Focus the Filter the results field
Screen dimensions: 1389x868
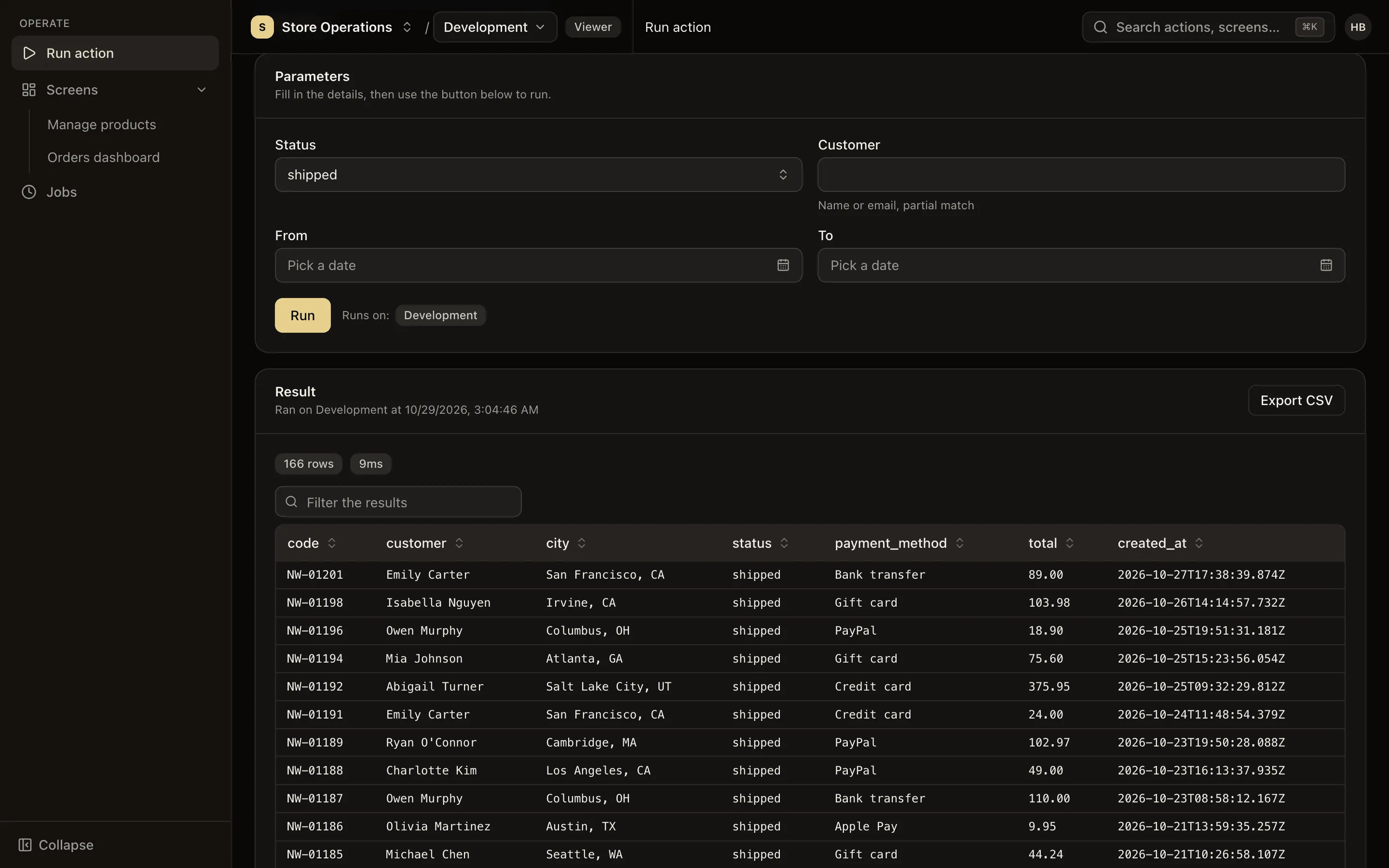[x=398, y=502]
